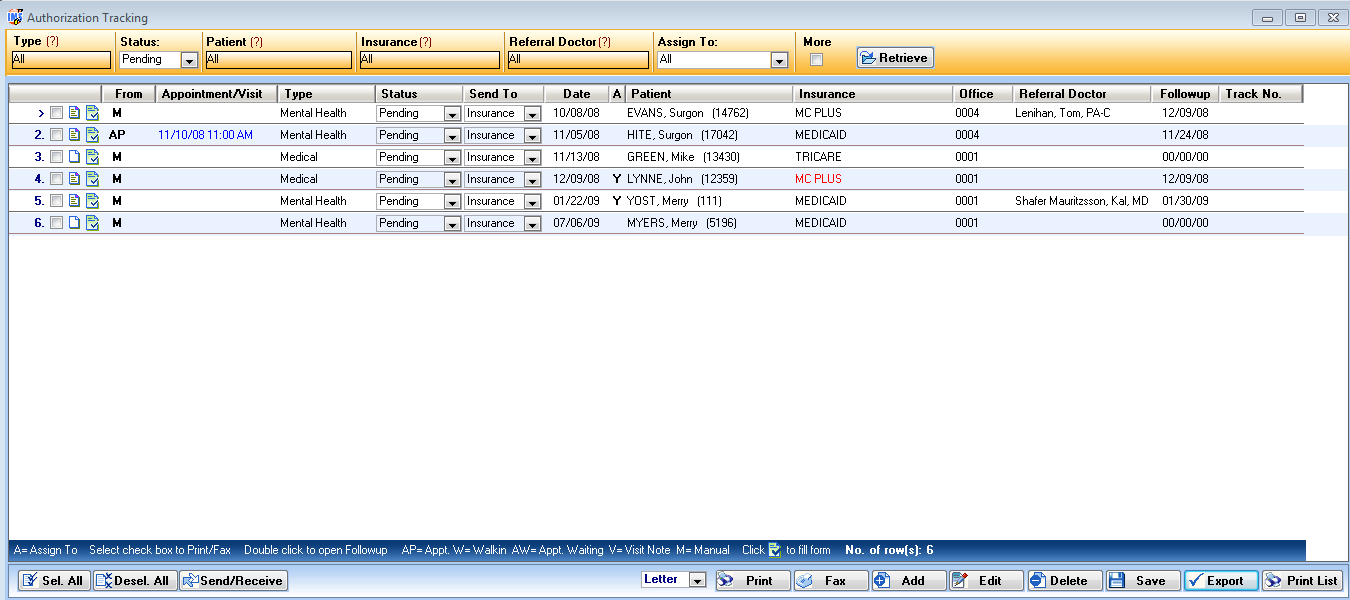The height and width of the screenshot is (600, 1350).
Task: Click the Patient filter field
Action: 279,60
